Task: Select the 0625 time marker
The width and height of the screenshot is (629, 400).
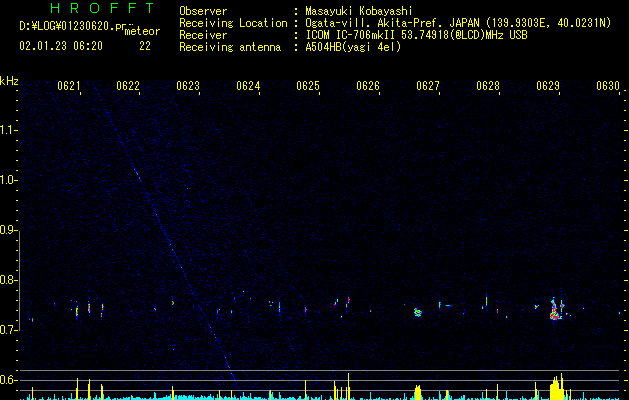Action: coord(308,86)
